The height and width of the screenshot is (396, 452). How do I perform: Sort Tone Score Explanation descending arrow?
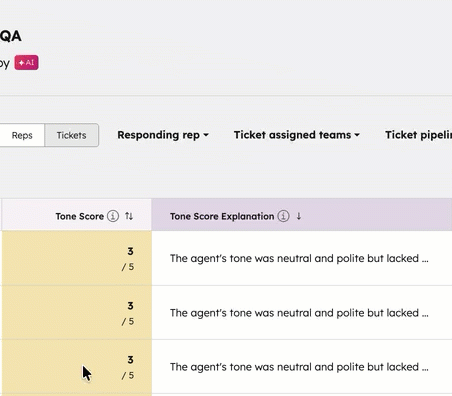pyautogui.click(x=299, y=216)
